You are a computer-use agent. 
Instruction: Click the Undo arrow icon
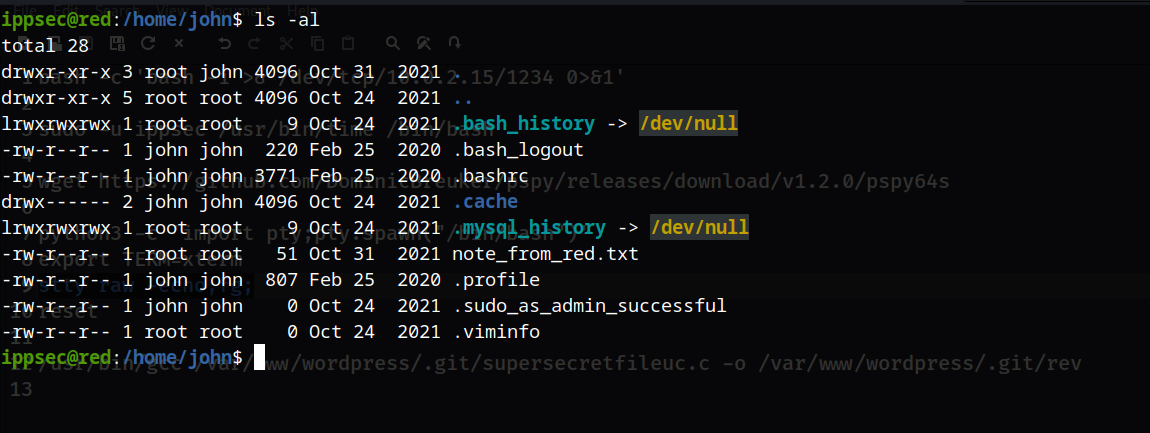click(x=224, y=44)
